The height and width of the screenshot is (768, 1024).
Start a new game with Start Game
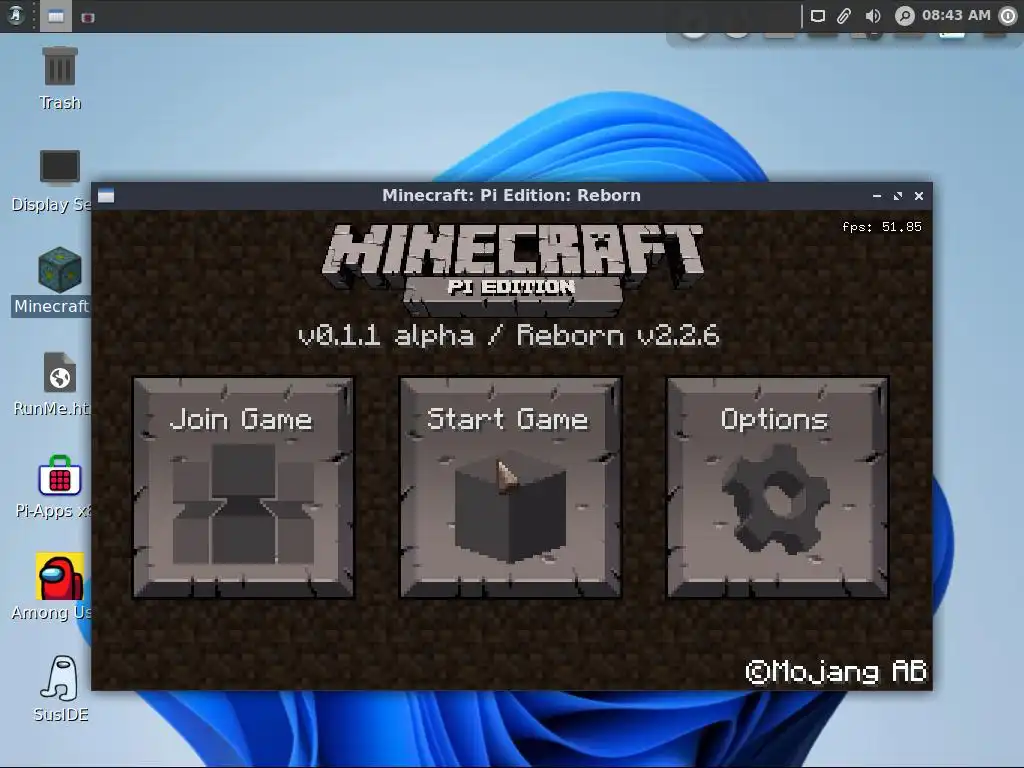click(x=510, y=488)
